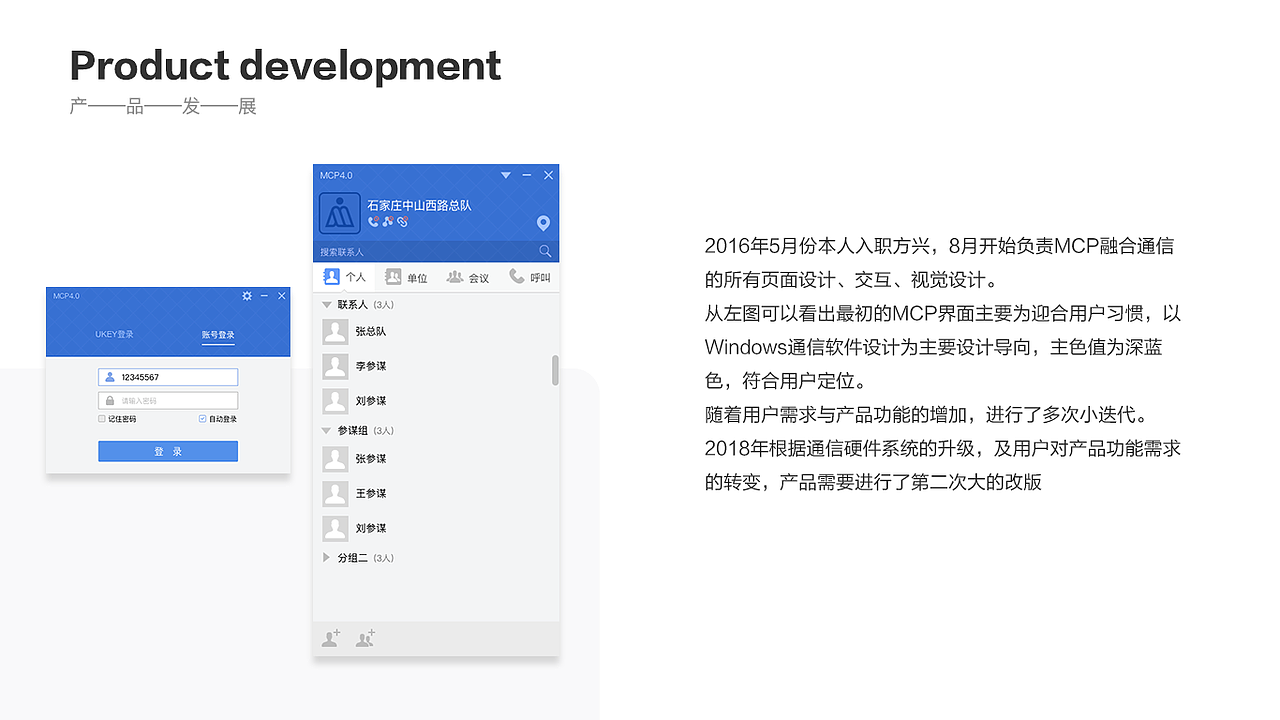Focus the 请输入密码 password field
Image resolution: width=1280 pixels, height=720 pixels.
point(168,400)
